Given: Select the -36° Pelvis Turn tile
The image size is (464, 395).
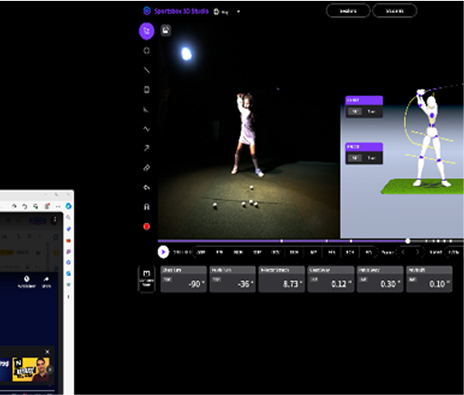Looking at the screenshot, I should 232,279.
